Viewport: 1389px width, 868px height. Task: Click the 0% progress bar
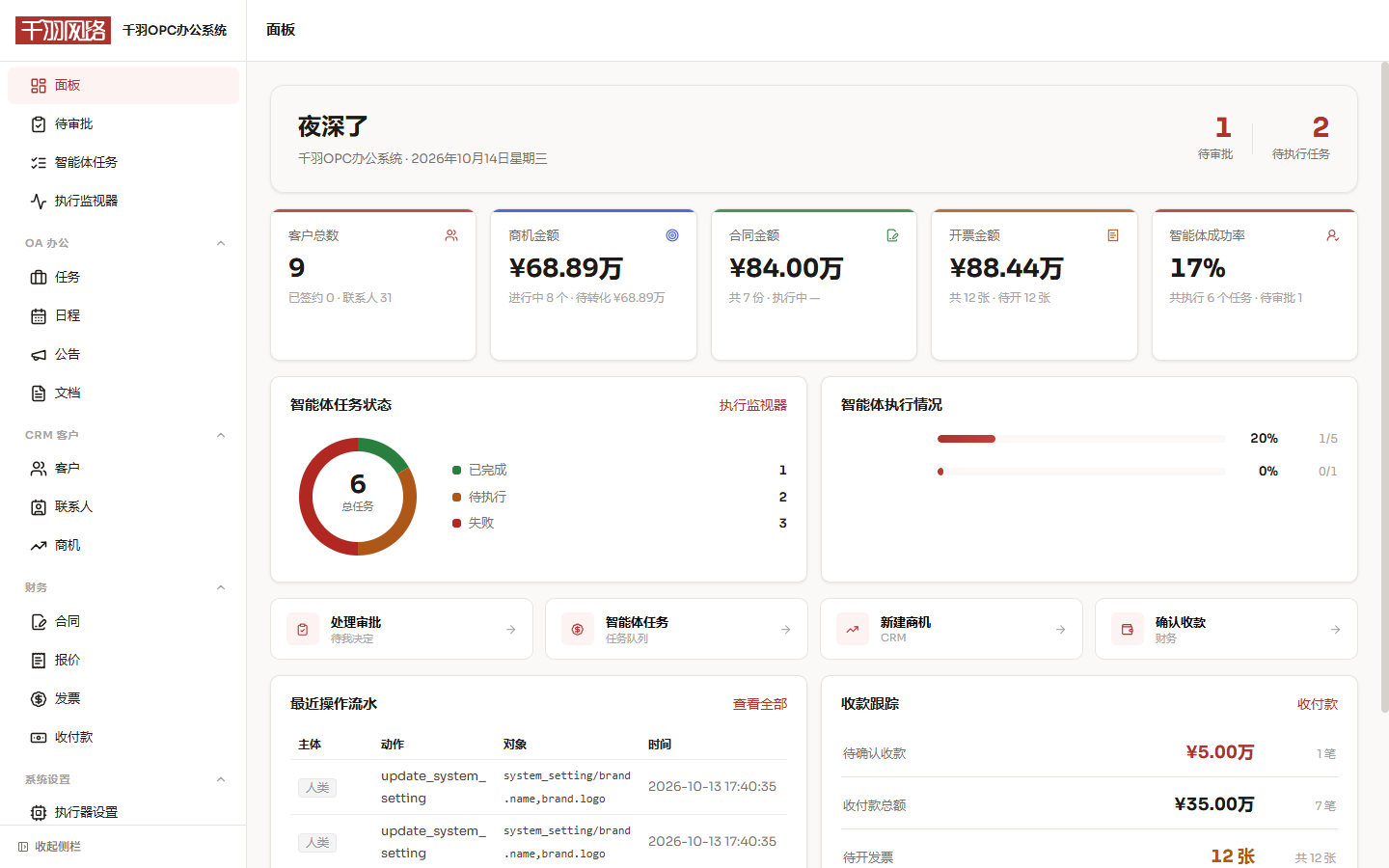pos(1081,472)
